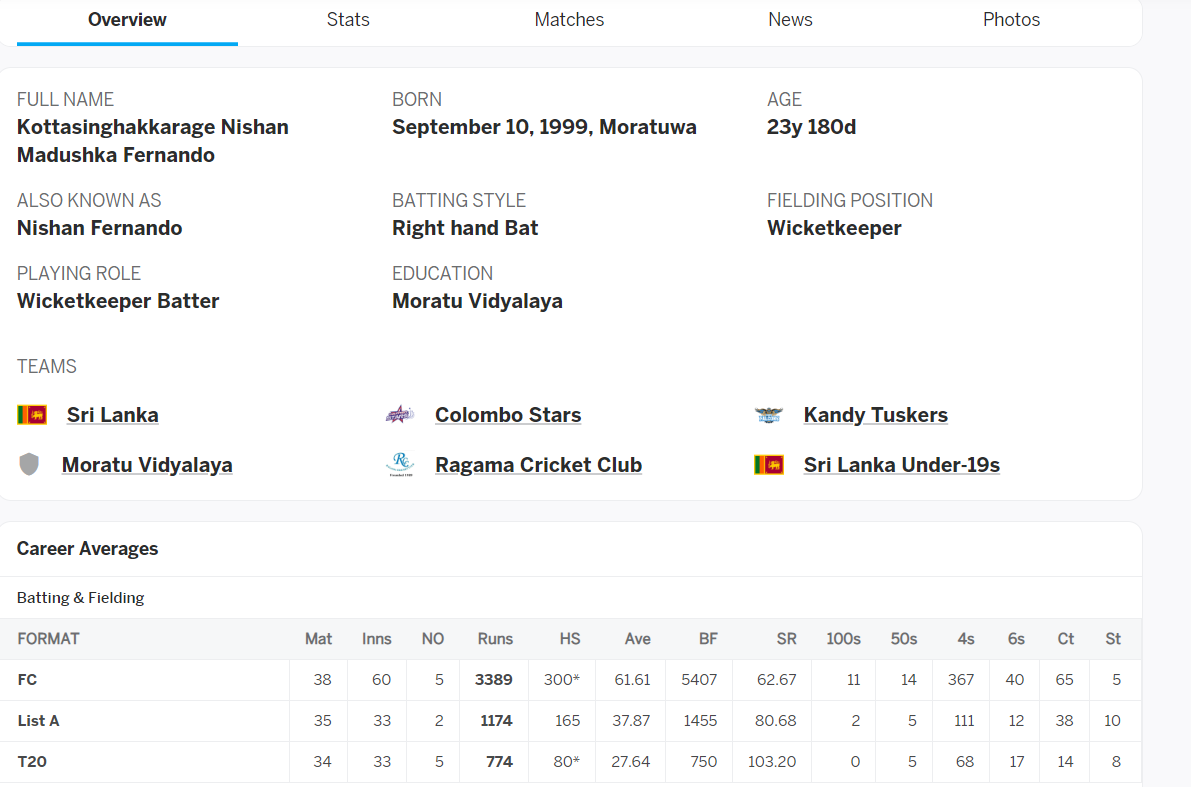Visit the Moratu Vidyalaya team link
Viewport: 1191px width, 787px height.
[x=147, y=465]
